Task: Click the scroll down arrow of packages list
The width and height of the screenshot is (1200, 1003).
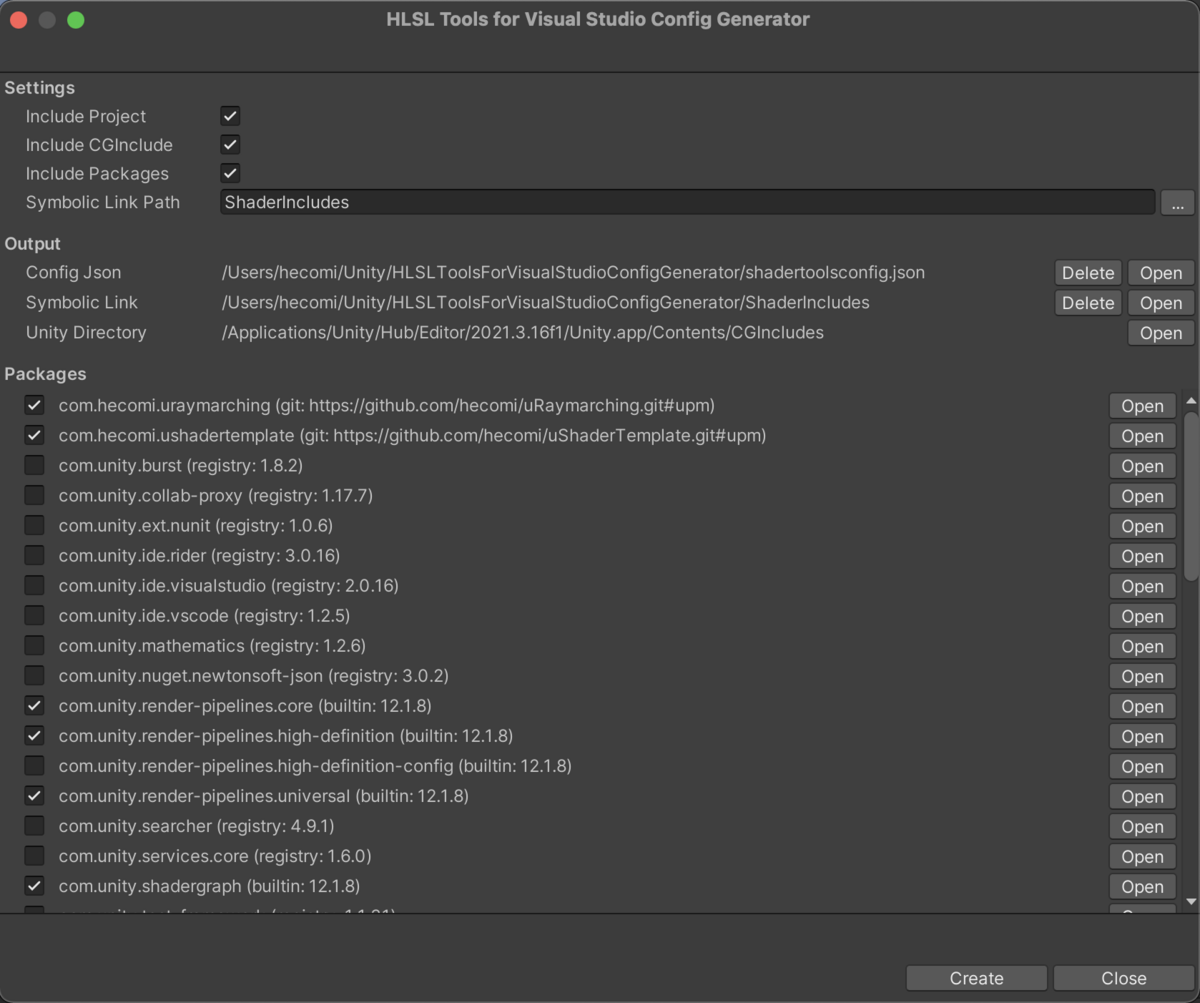Action: click(x=1190, y=902)
